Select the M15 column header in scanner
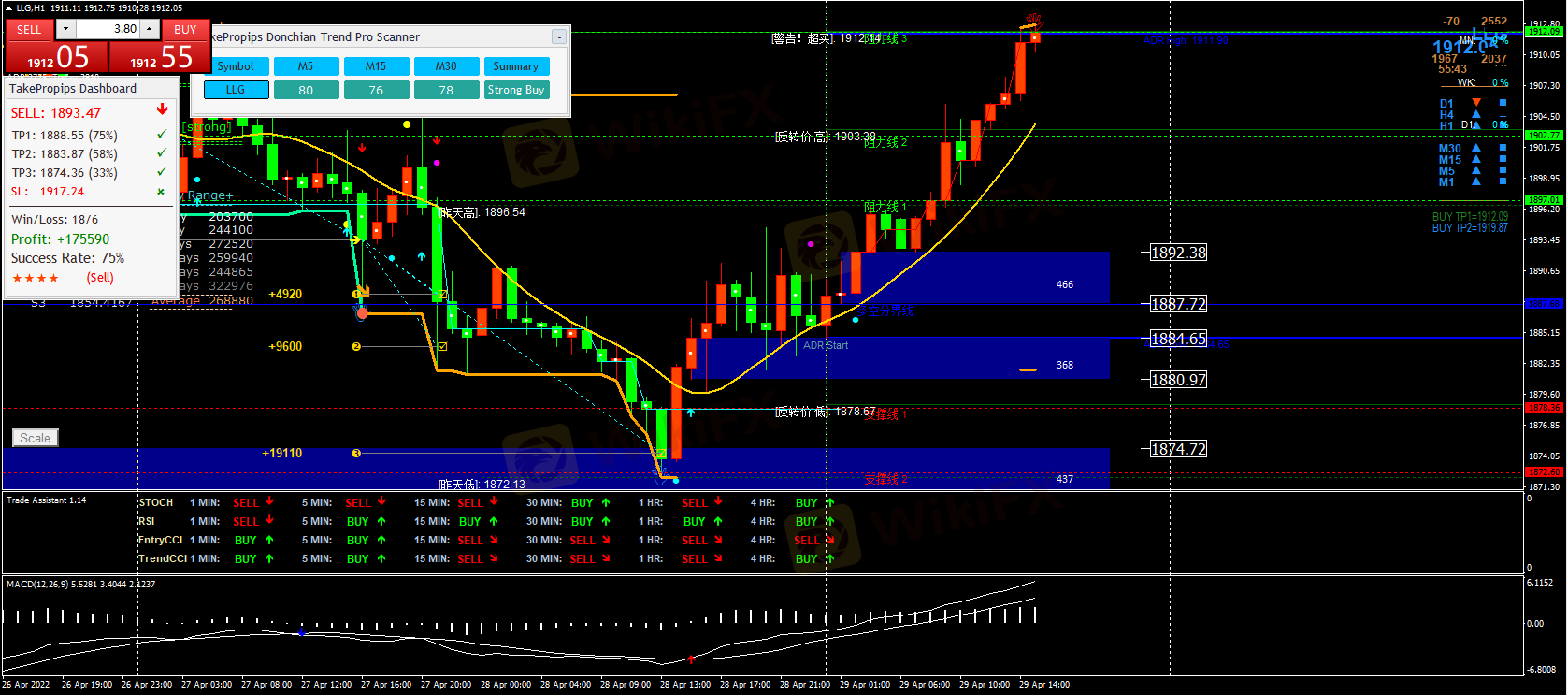The width and height of the screenshot is (1568, 695). (x=376, y=66)
